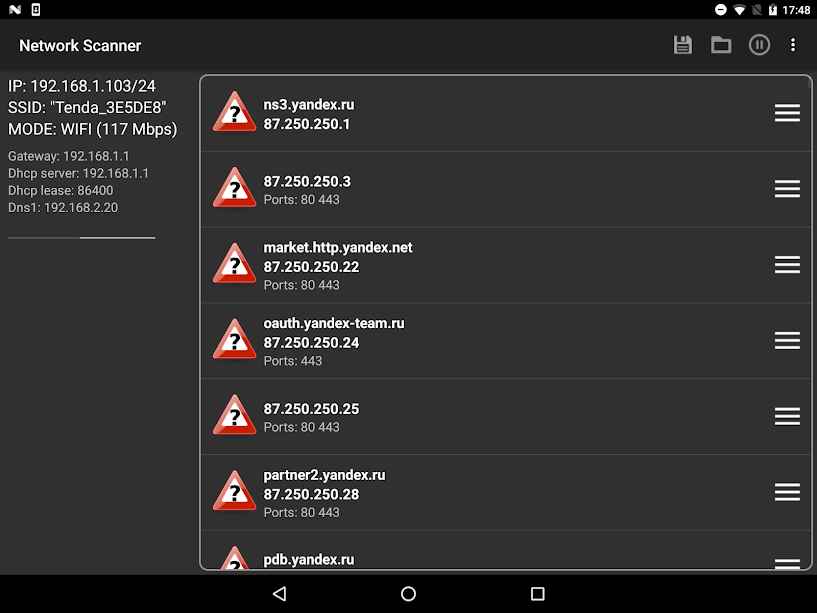The image size is (817, 613).
Task: Open saved scans folder icon
Action: (721, 45)
